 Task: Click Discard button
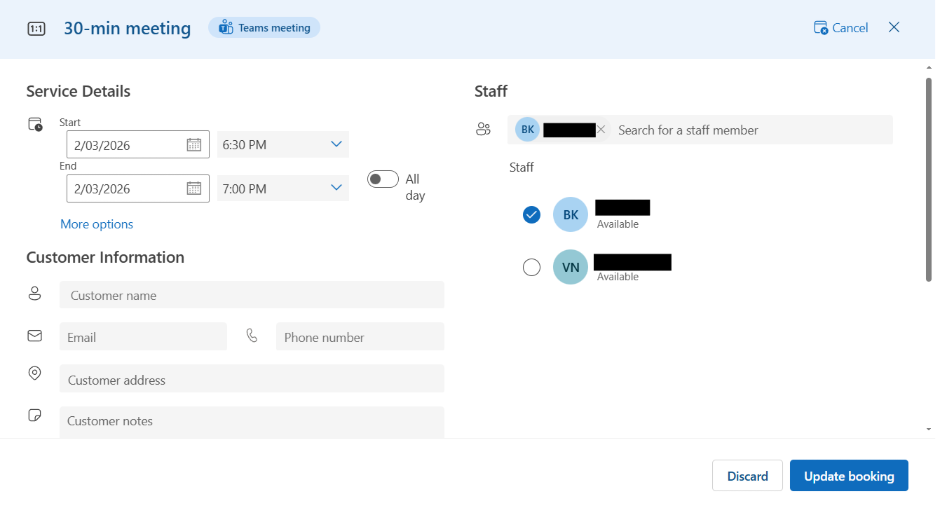(x=747, y=476)
